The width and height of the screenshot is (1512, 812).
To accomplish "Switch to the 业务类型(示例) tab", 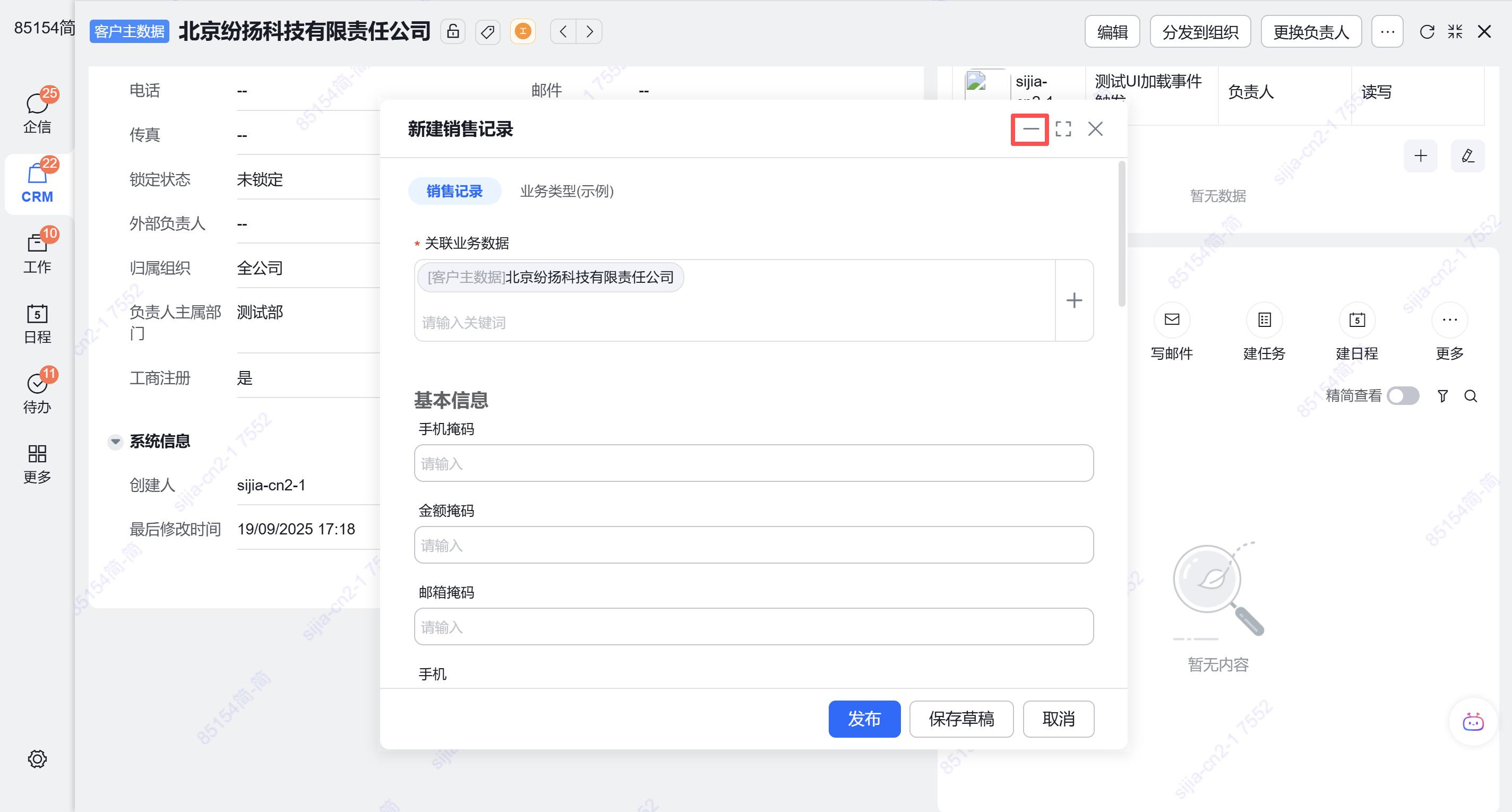I will point(566,191).
